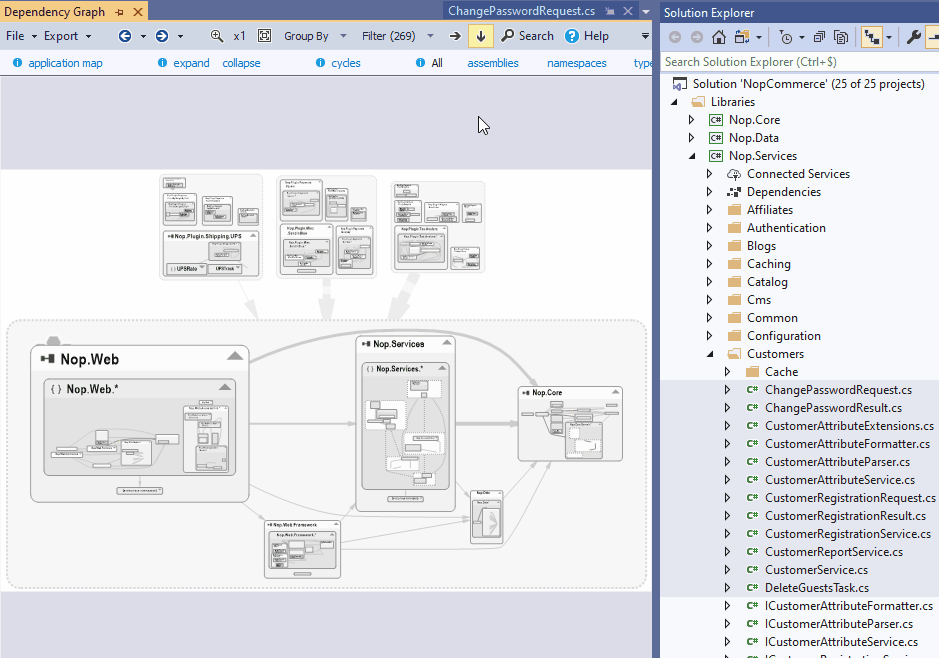Switch to the ChangePasswordRequest.cs tab
Image resolution: width=939 pixels, height=658 pixels.
pyautogui.click(x=521, y=11)
